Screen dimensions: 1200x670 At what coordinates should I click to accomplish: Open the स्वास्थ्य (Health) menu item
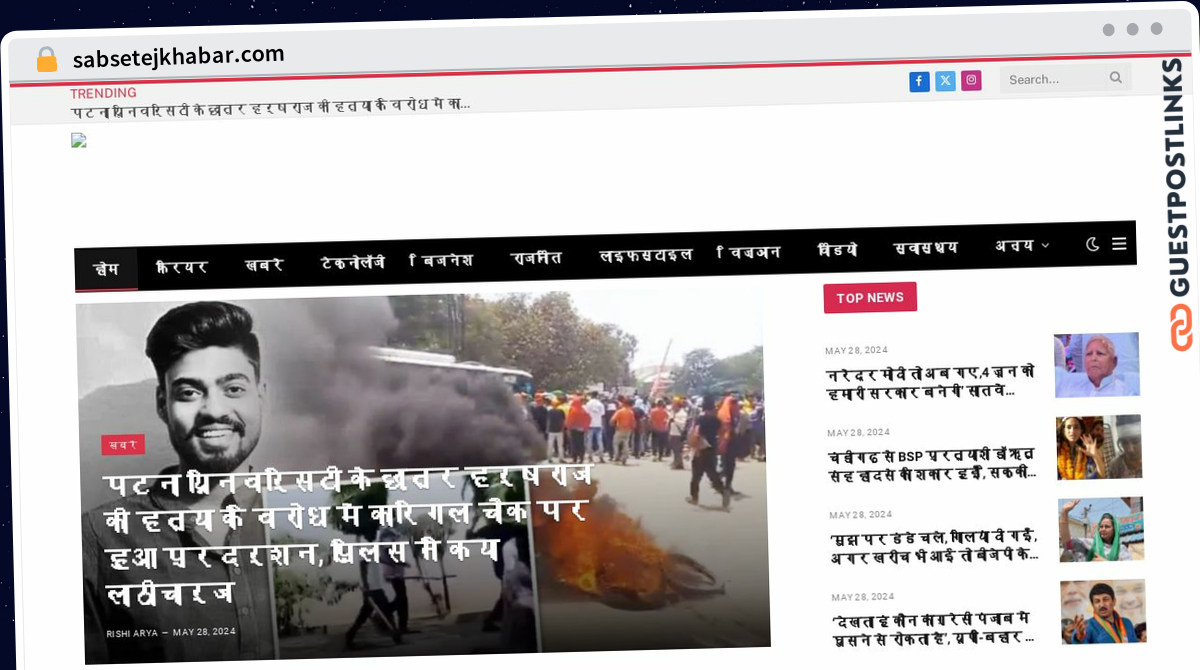coord(926,248)
